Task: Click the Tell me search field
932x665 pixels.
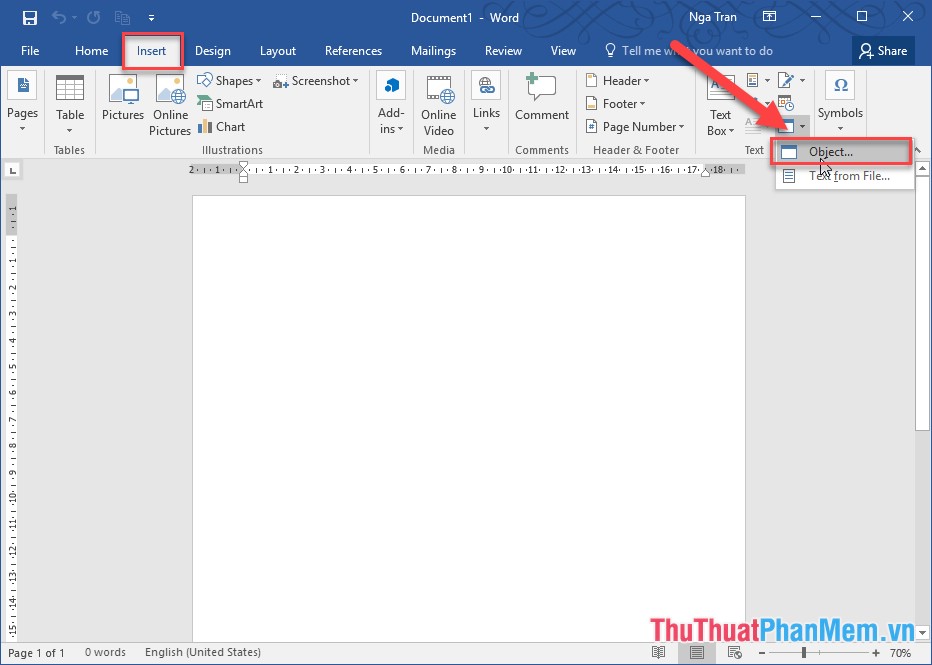Action: coord(689,51)
